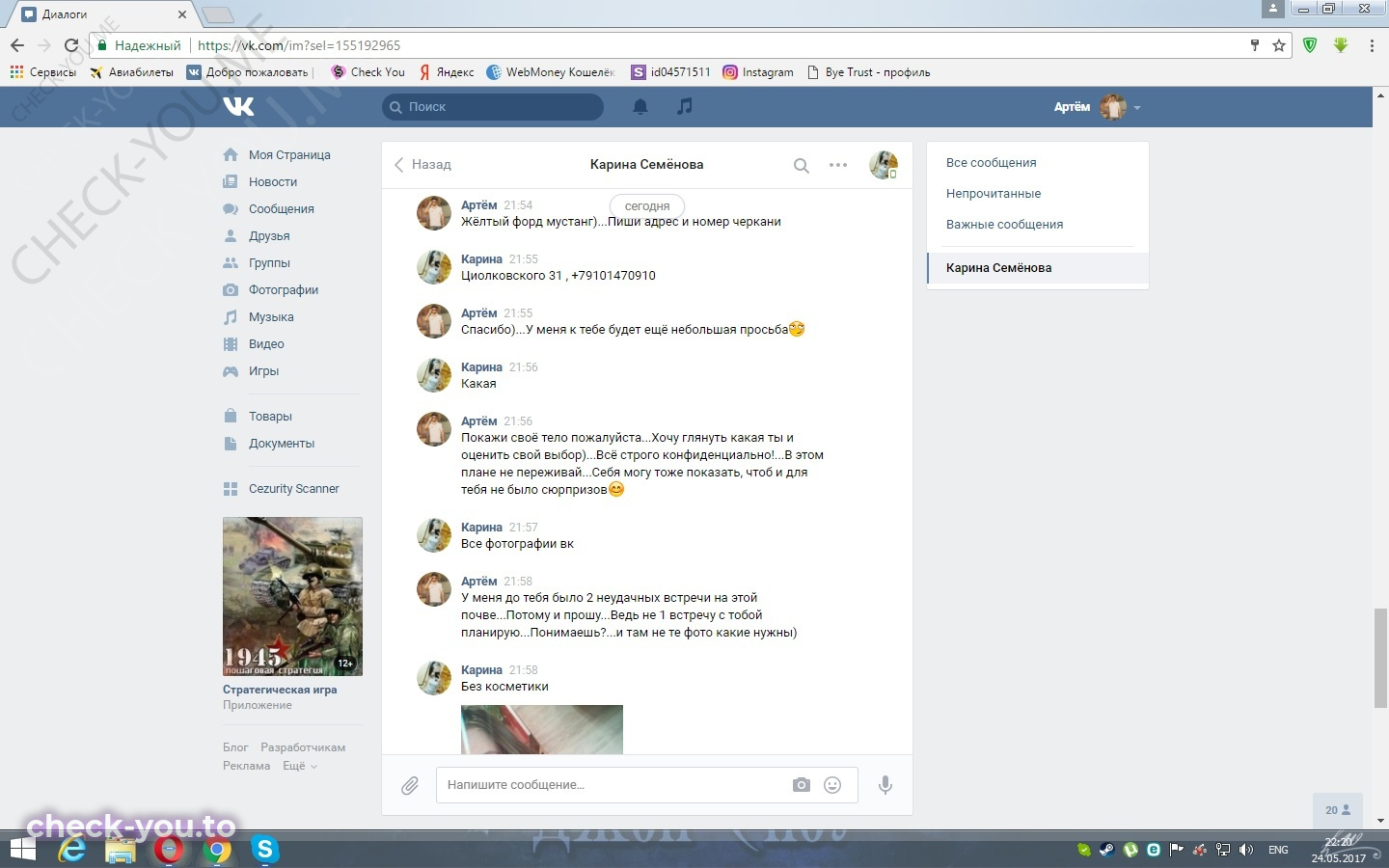The image size is (1389, 868).
Task: Select the Карина Семёнова dialog tab
Action: 1038,268
